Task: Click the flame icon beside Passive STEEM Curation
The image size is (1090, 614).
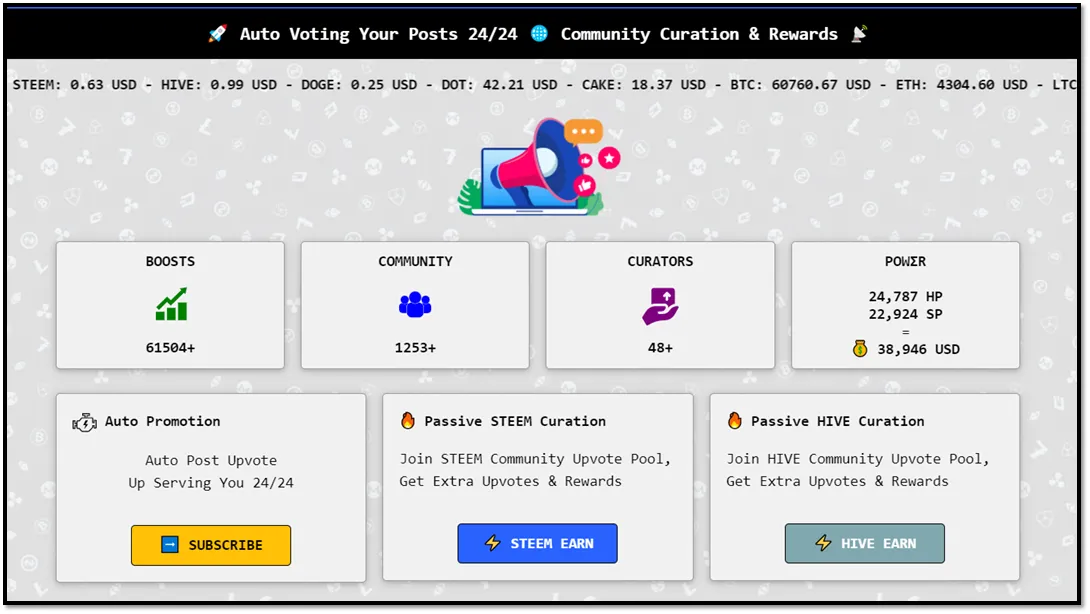Action: pyautogui.click(x=408, y=420)
